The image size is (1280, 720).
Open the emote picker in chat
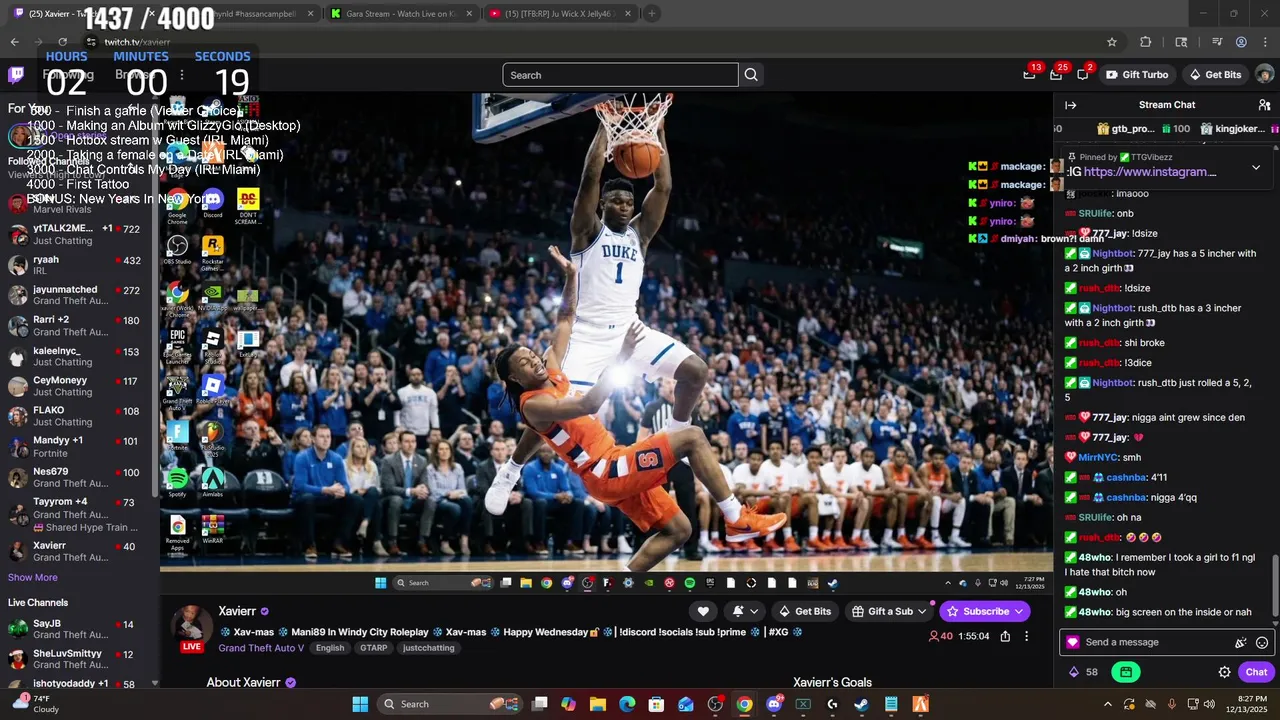(1262, 643)
